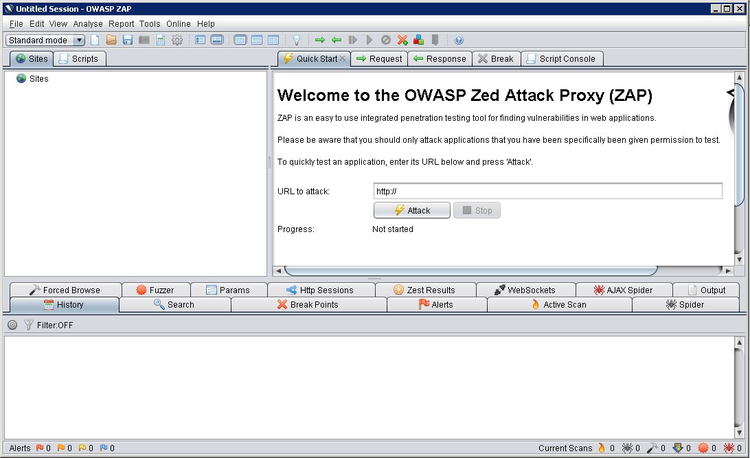Open the Alerts tab
This screenshot has width=750, height=458.
pos(437,305)
